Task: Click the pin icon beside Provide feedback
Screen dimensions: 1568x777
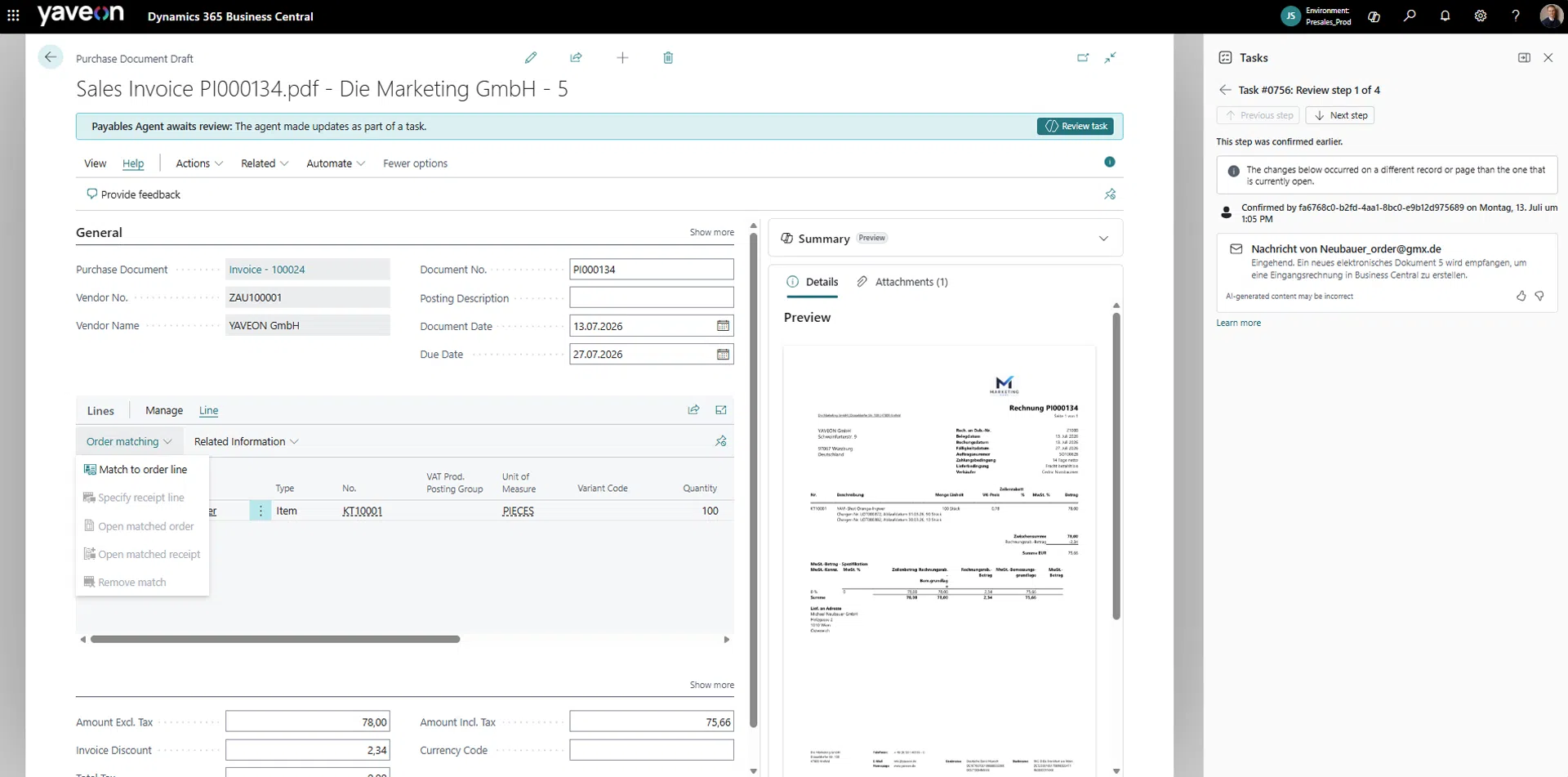Action: [x=1110, y=194]
